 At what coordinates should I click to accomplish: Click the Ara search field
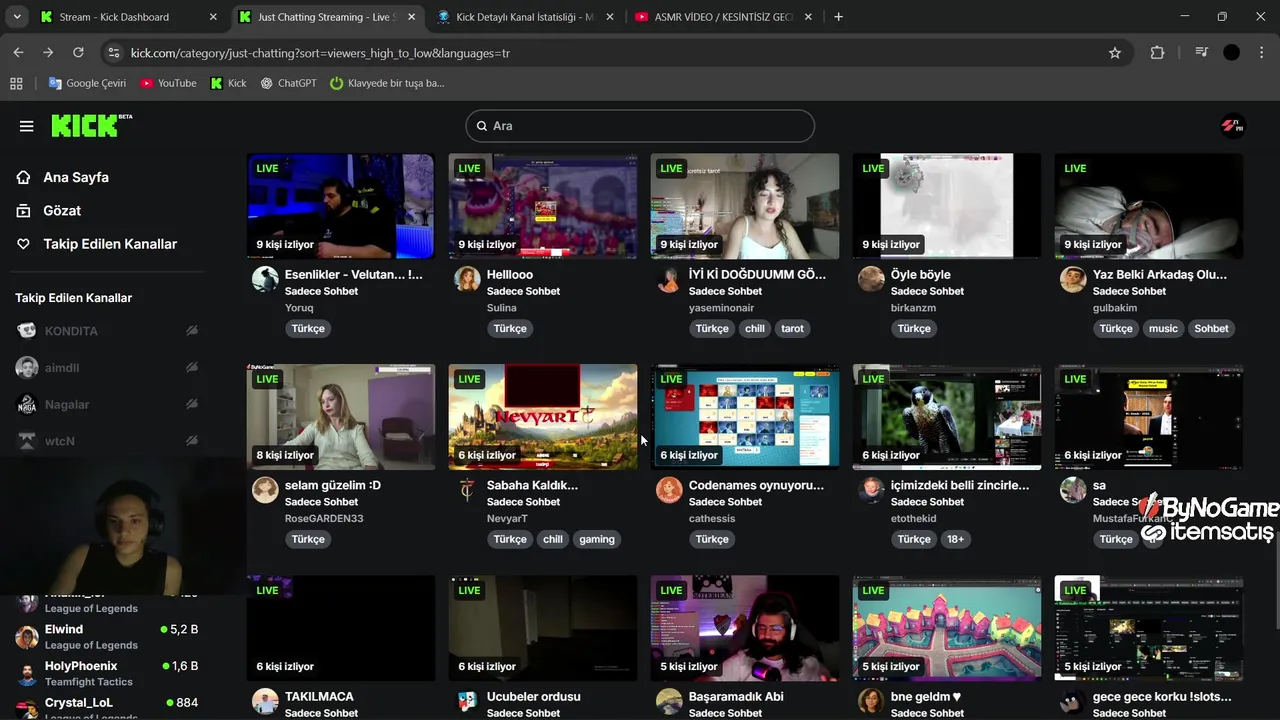click(x=640, y=126)
